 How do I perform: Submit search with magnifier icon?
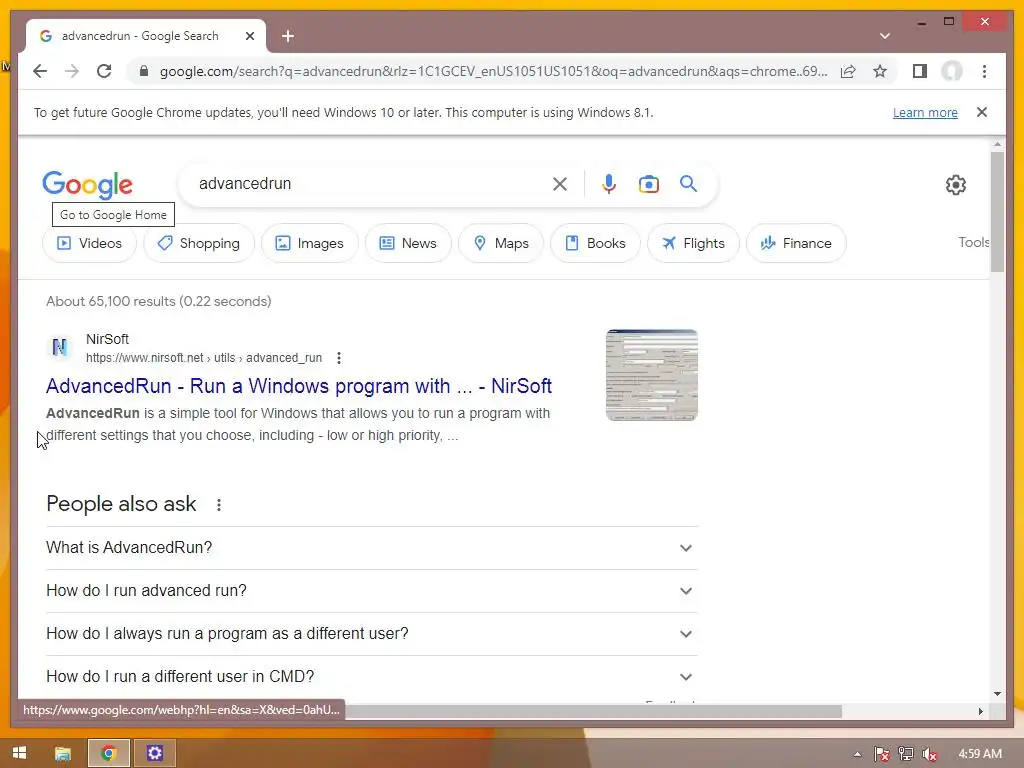688,184
